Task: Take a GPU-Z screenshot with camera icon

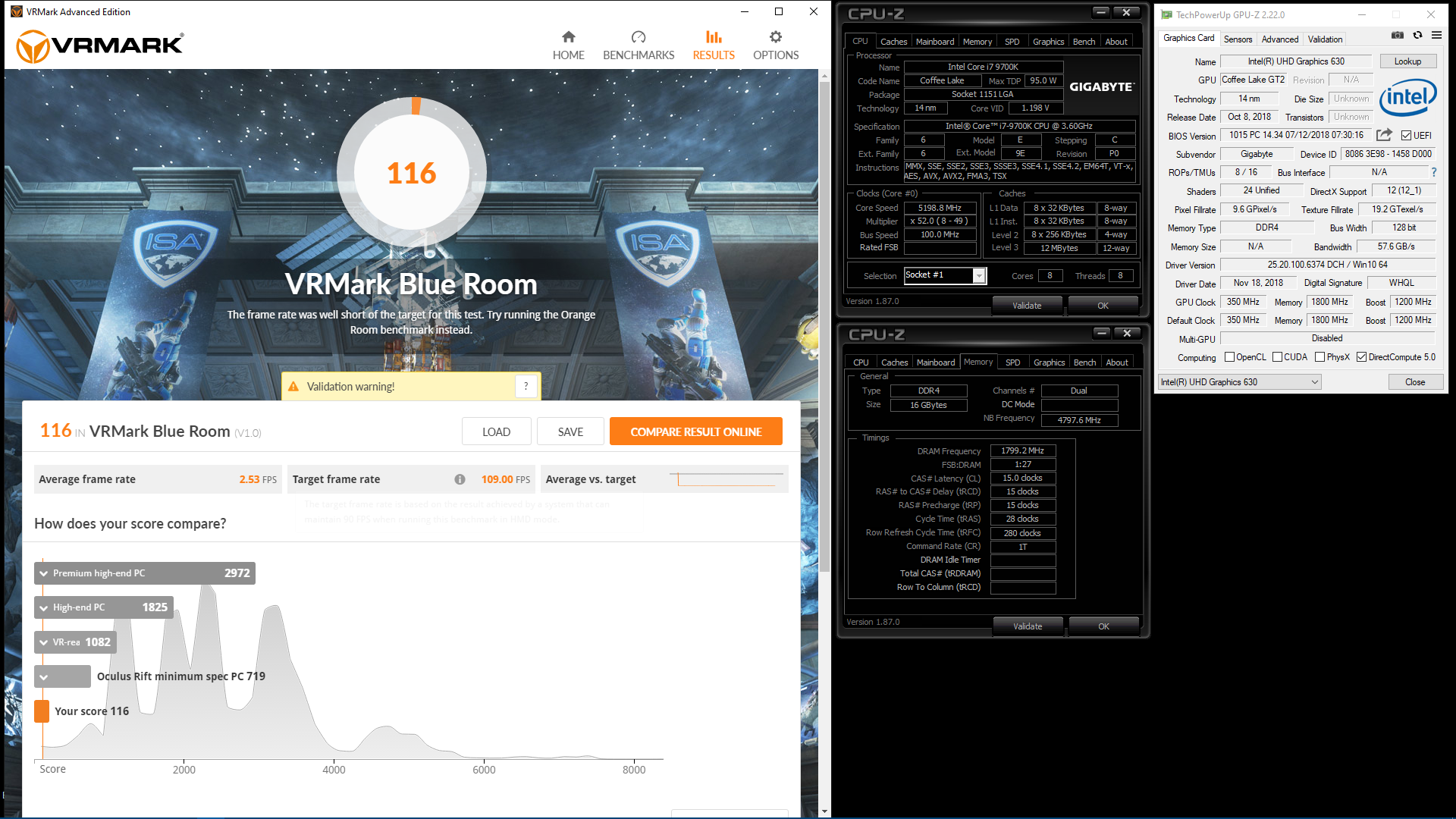Action: (1398, 35)
